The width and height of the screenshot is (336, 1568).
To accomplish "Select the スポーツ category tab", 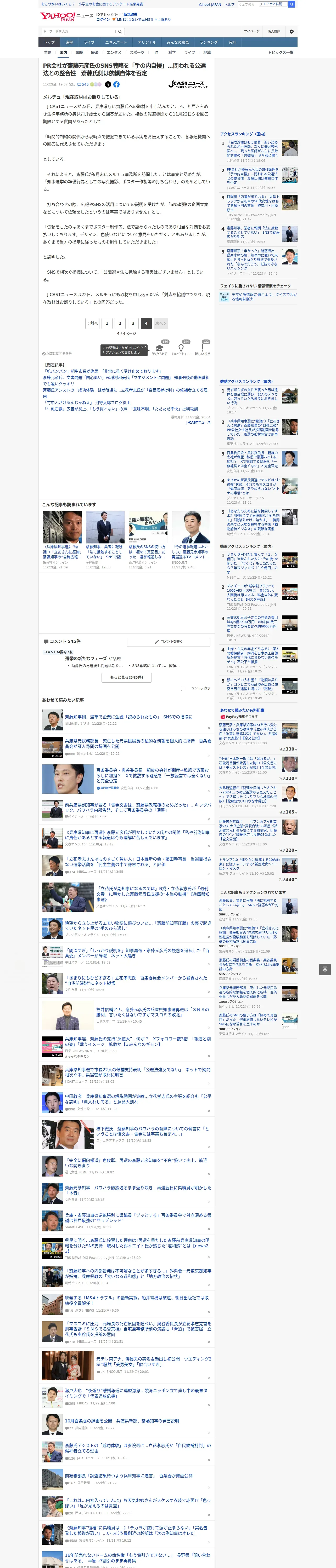I will point(137,52).
